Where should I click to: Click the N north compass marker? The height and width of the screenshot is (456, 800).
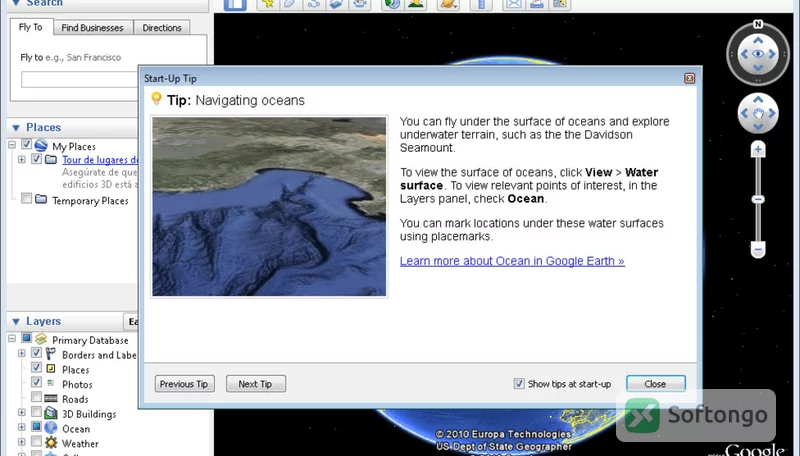coord(758,24)
